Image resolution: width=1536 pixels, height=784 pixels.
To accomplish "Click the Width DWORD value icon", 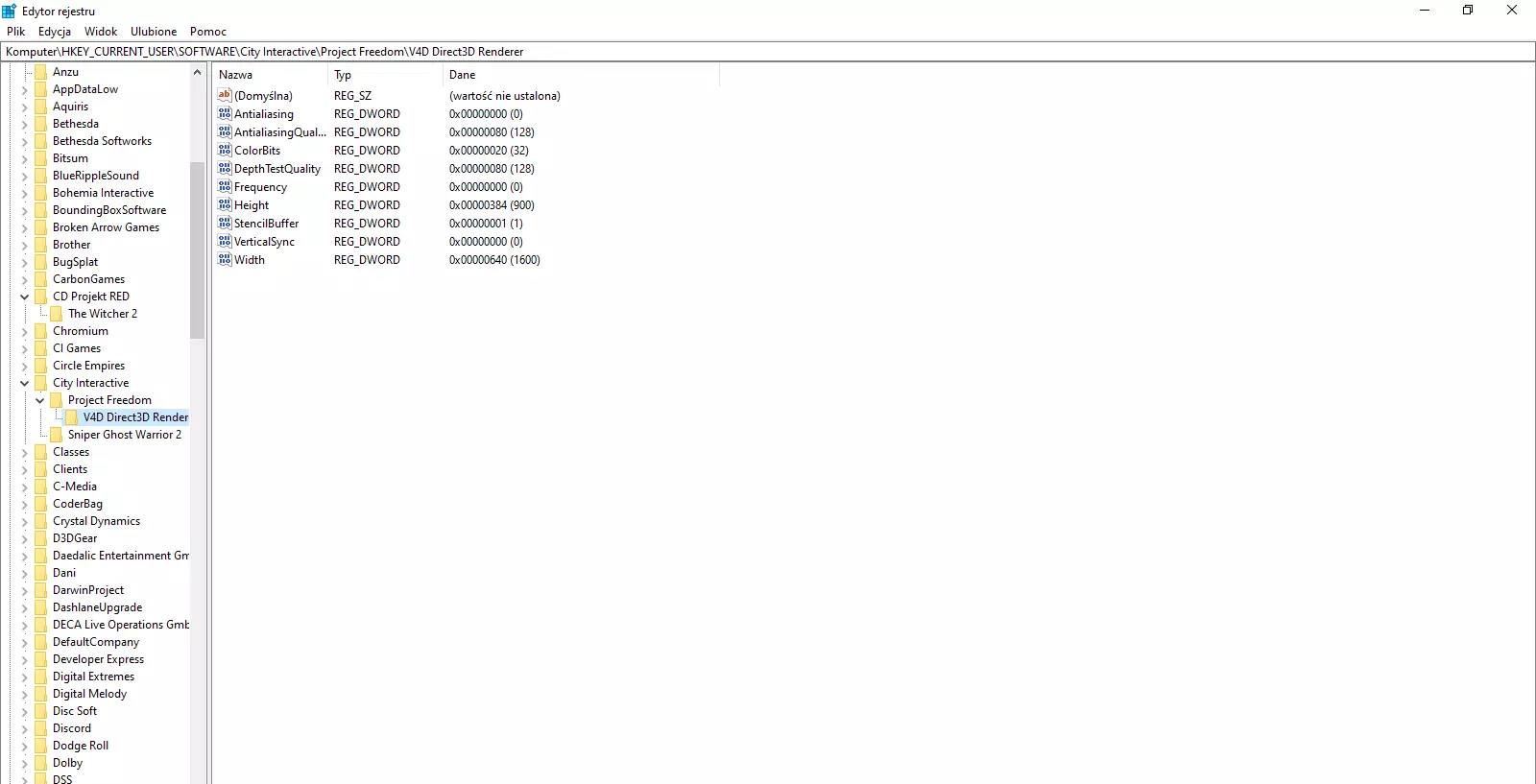I will point(225,259).
